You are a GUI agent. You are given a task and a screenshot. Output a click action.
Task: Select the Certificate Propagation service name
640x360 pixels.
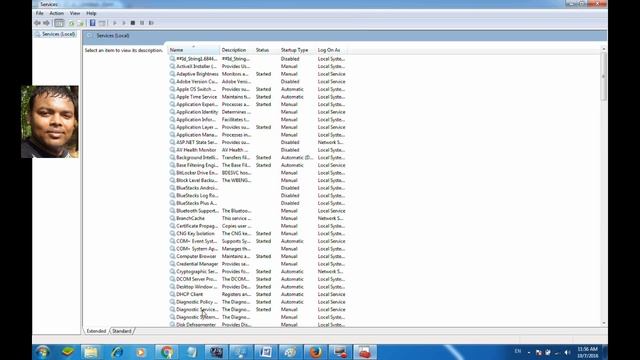197,226
